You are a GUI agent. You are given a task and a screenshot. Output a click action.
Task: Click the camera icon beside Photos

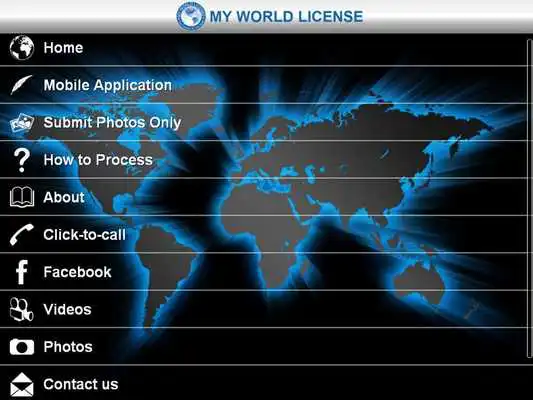click(x=22, y=347)
